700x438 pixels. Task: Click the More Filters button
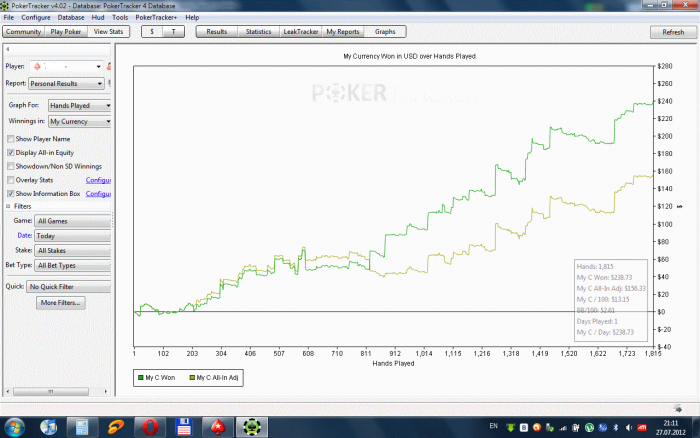click(x=61, y=303)
